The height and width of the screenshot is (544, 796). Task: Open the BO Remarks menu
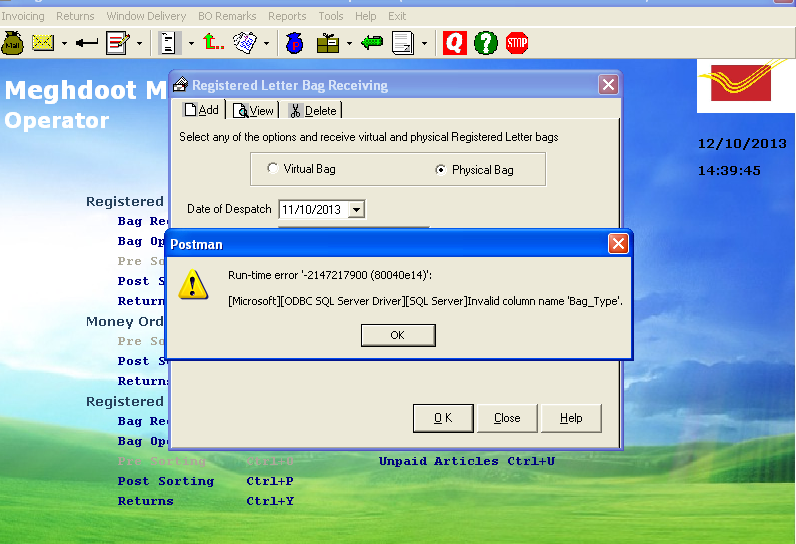(227, 16)
